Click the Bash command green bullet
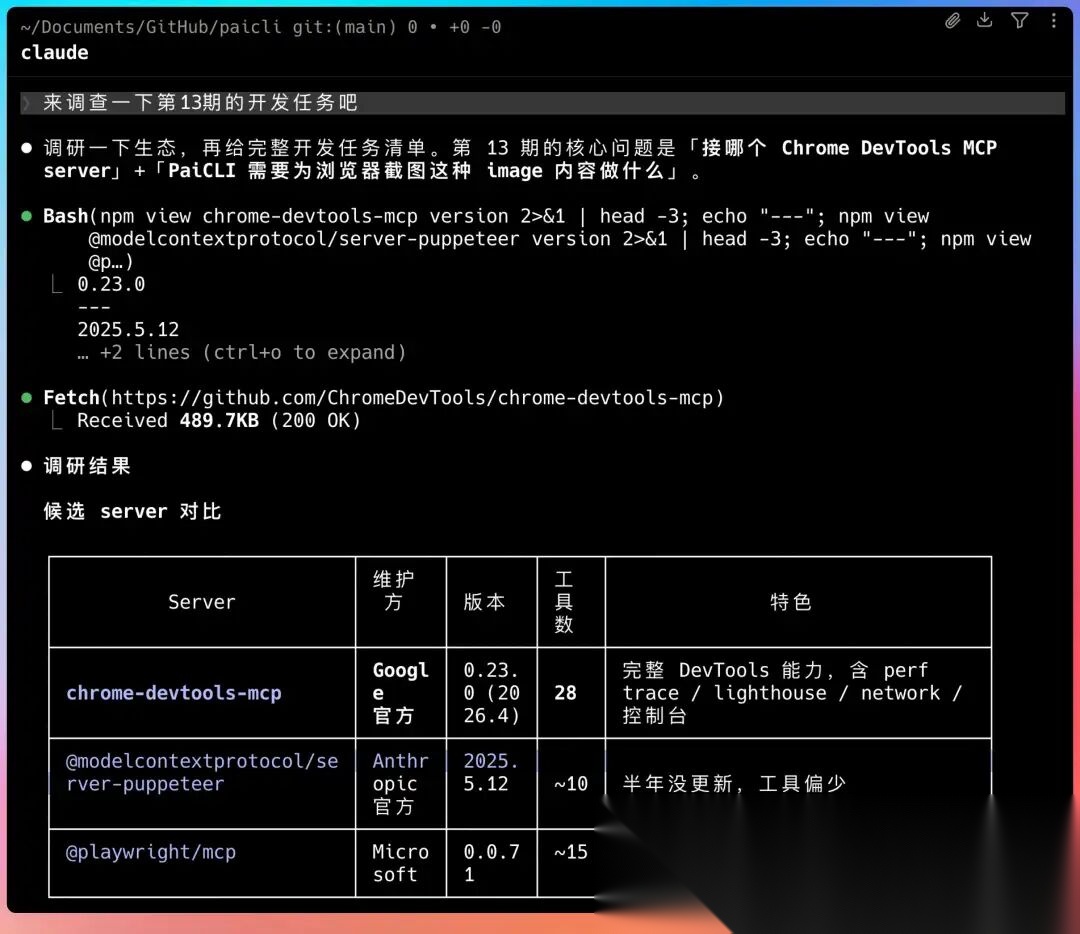 [27, 216]
